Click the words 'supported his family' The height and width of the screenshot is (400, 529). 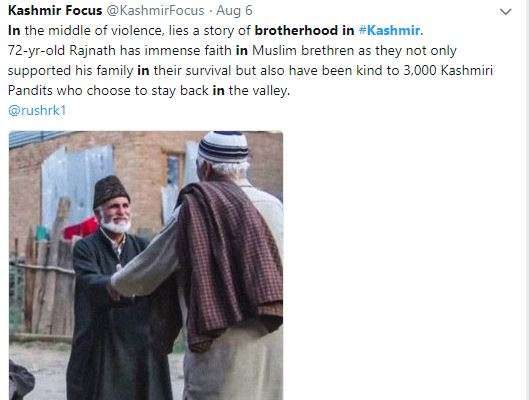click(71, 70)
